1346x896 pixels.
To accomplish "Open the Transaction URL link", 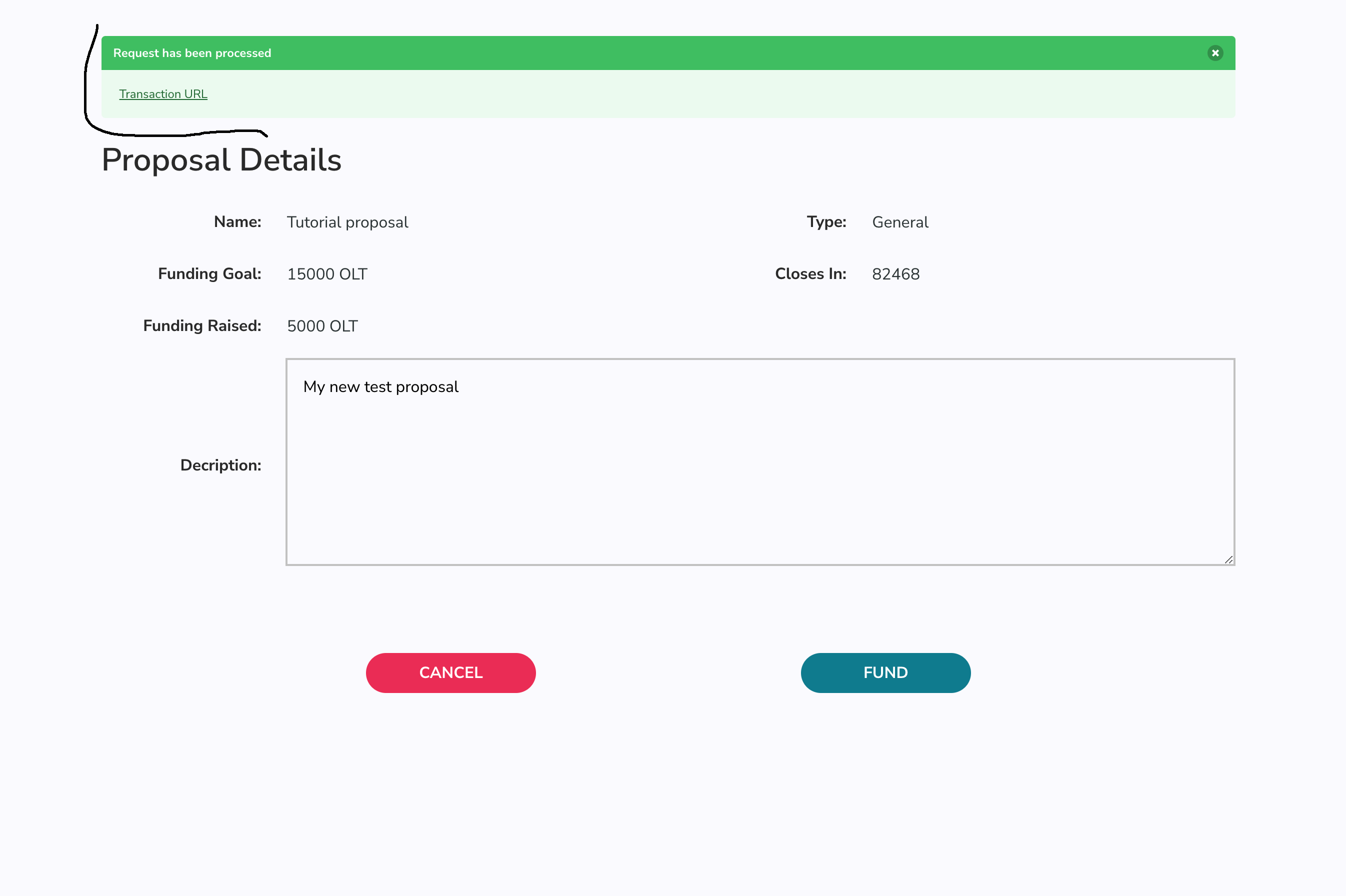I will (x=163, y=94).
